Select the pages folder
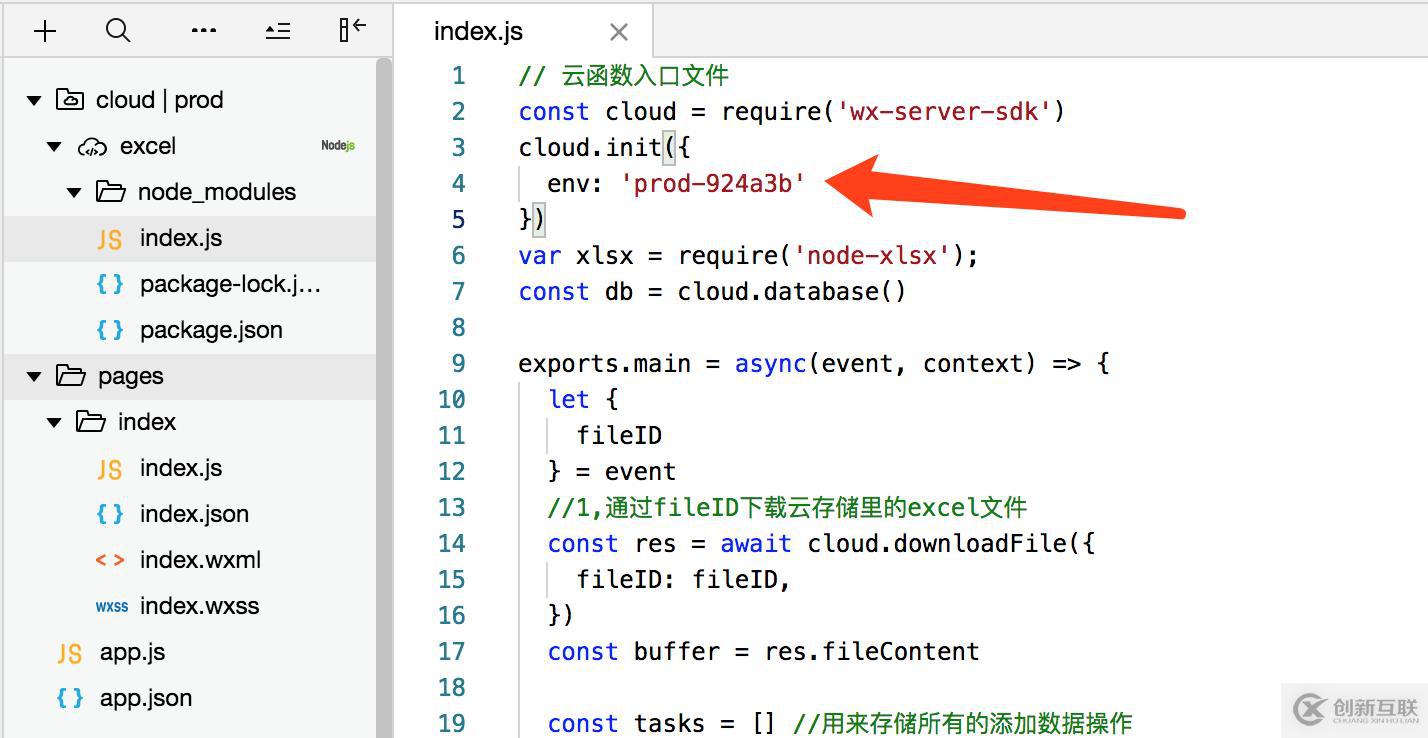 point(131,376)
